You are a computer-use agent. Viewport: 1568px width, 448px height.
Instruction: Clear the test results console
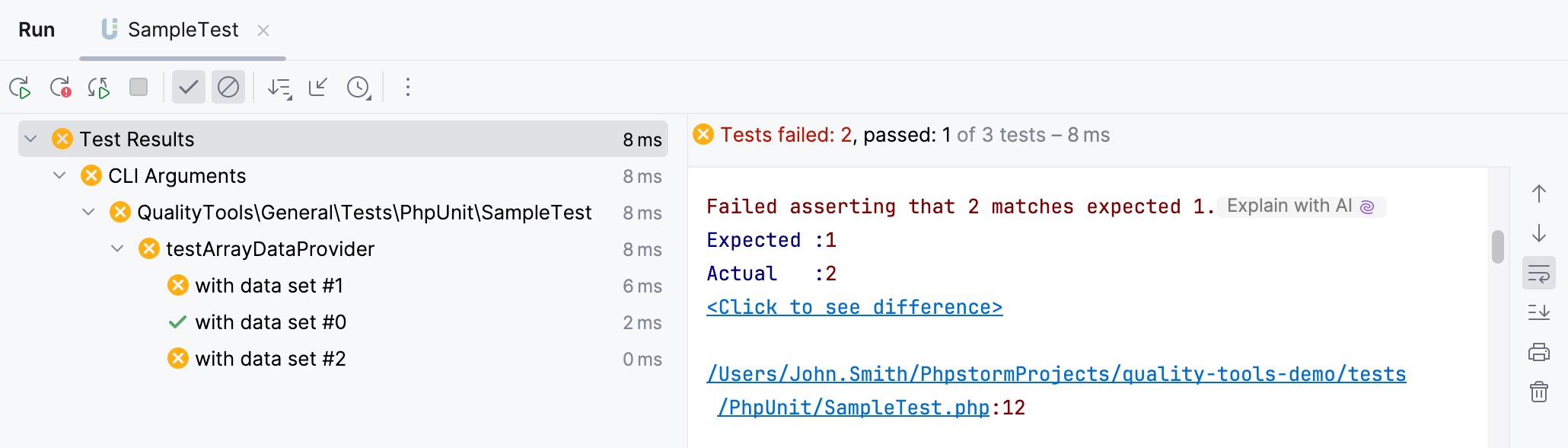pos(1538,392)
